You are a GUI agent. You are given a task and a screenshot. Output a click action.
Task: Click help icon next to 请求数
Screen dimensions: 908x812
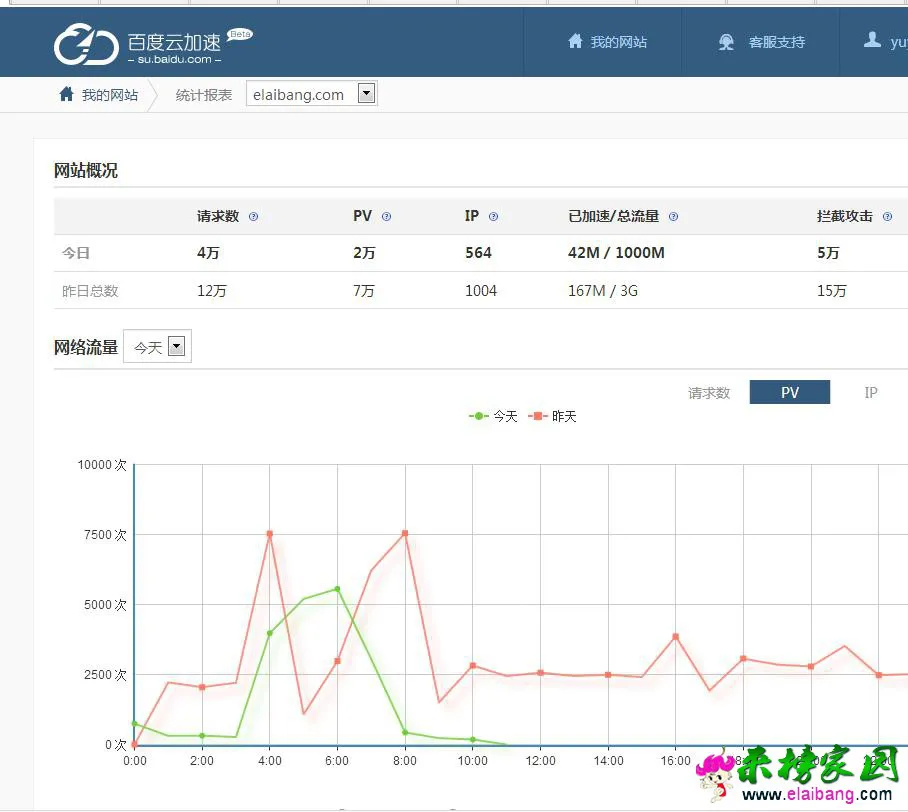coord(253,217)
